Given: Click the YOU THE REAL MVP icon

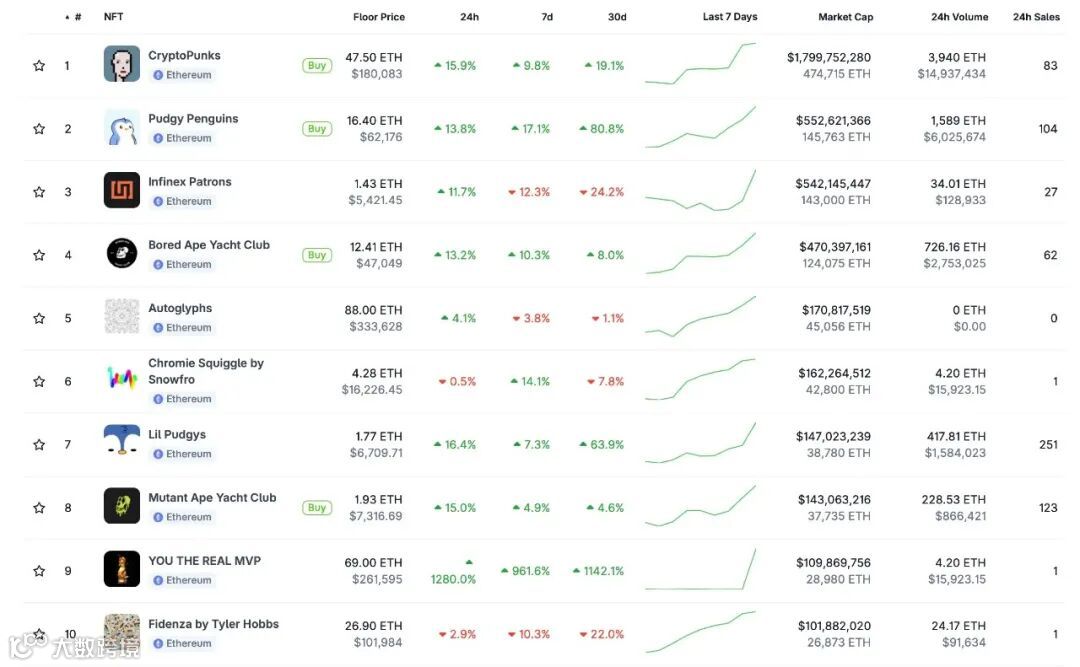Looking at the screenshot, I should 122,568.
